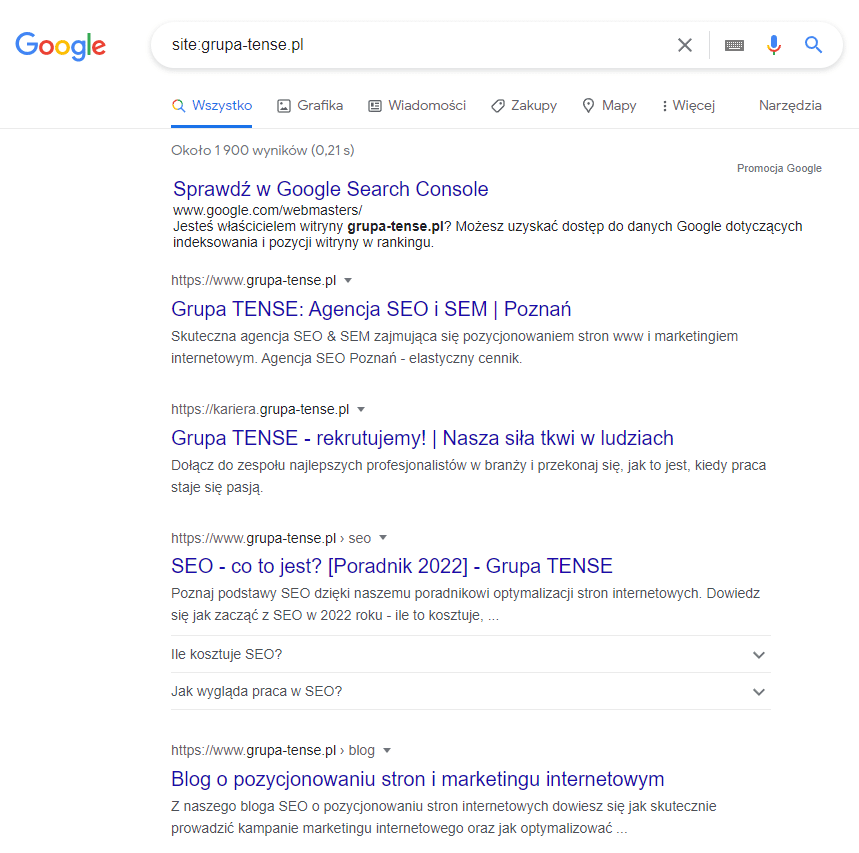Click the Wiadomości newspaper icon

coord(375,106)
